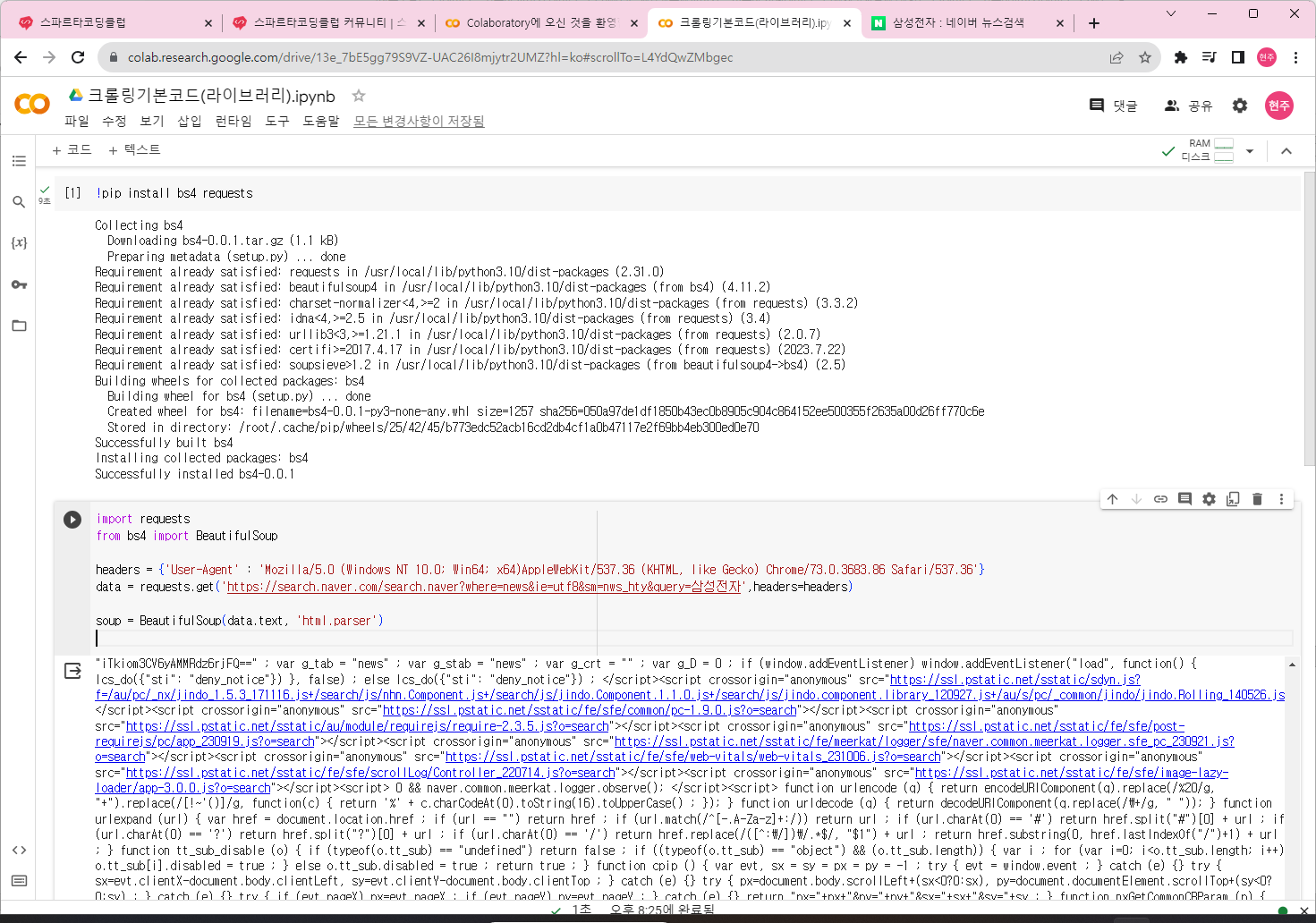Open the secrets key icon
This screenshot has width=1316, height=923.
19,284
